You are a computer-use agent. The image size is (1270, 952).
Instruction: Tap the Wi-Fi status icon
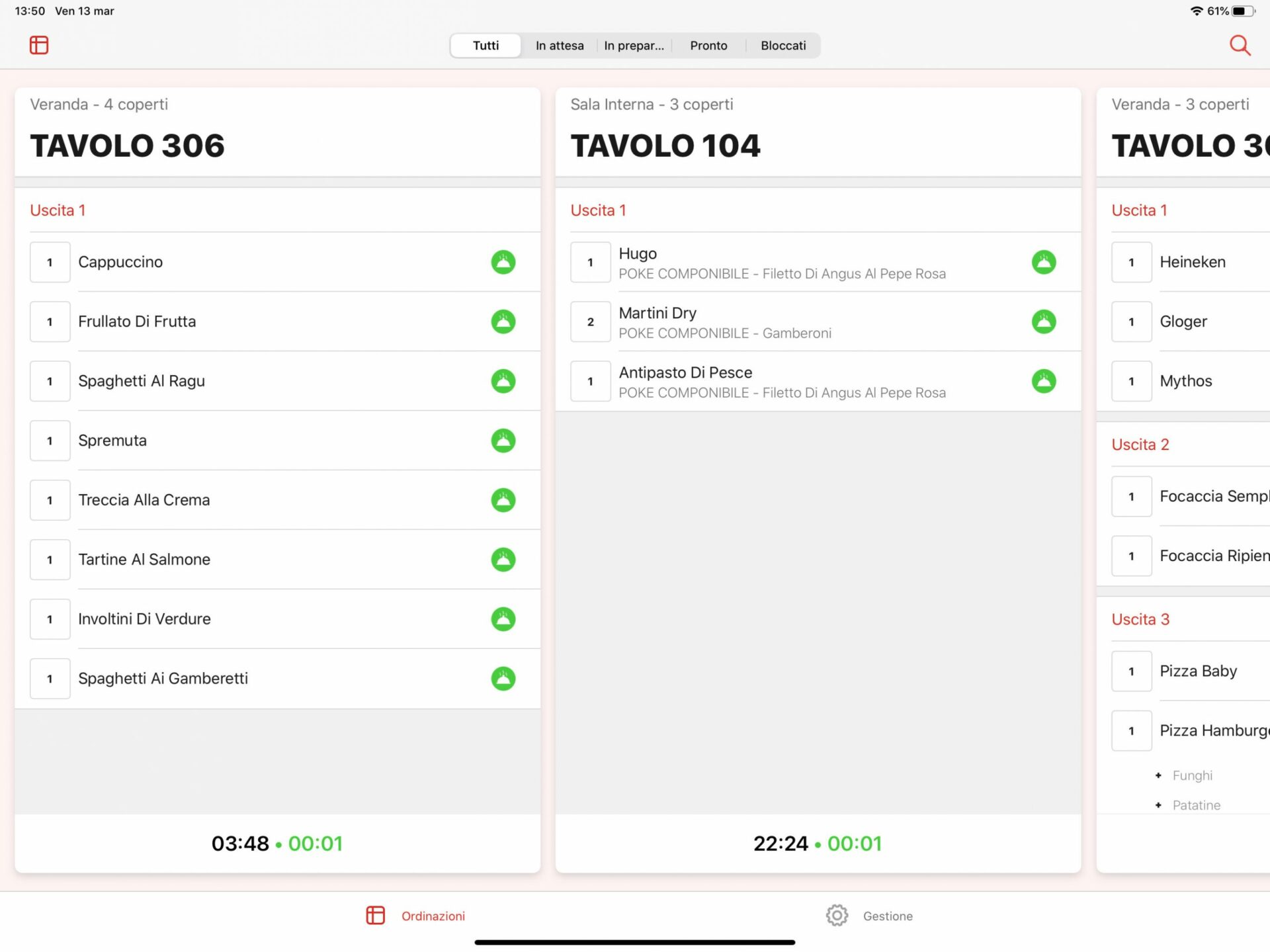[x=1196, y=11]
